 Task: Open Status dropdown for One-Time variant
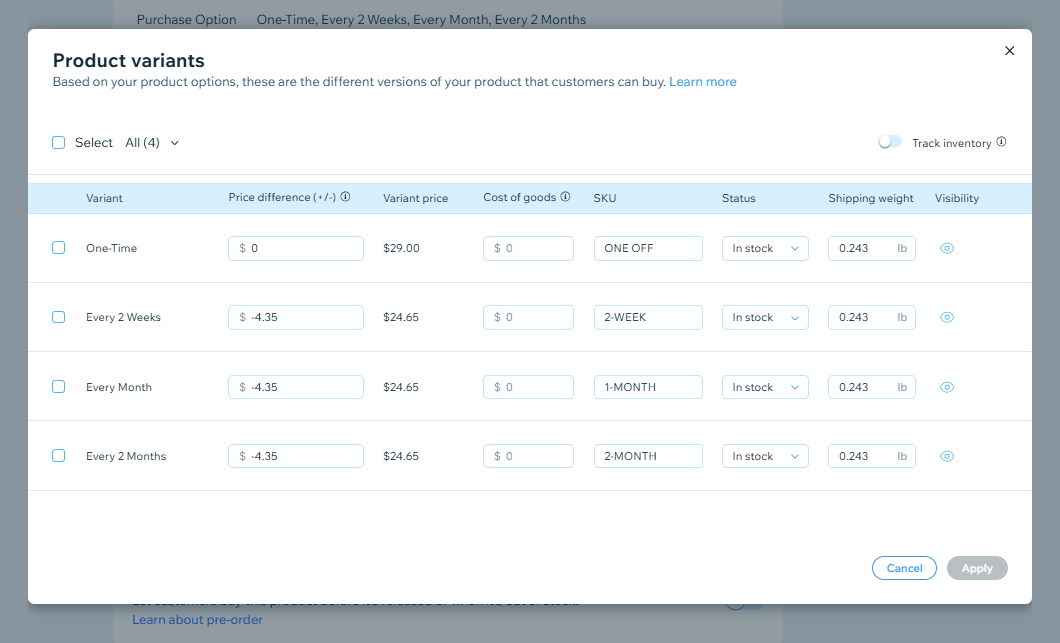pyautogui.click(x=765, y=248)
